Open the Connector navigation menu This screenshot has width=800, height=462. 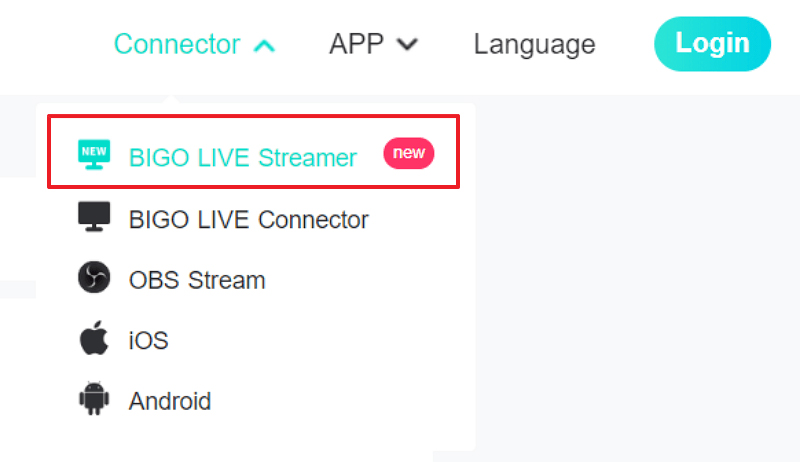[194, 44]
